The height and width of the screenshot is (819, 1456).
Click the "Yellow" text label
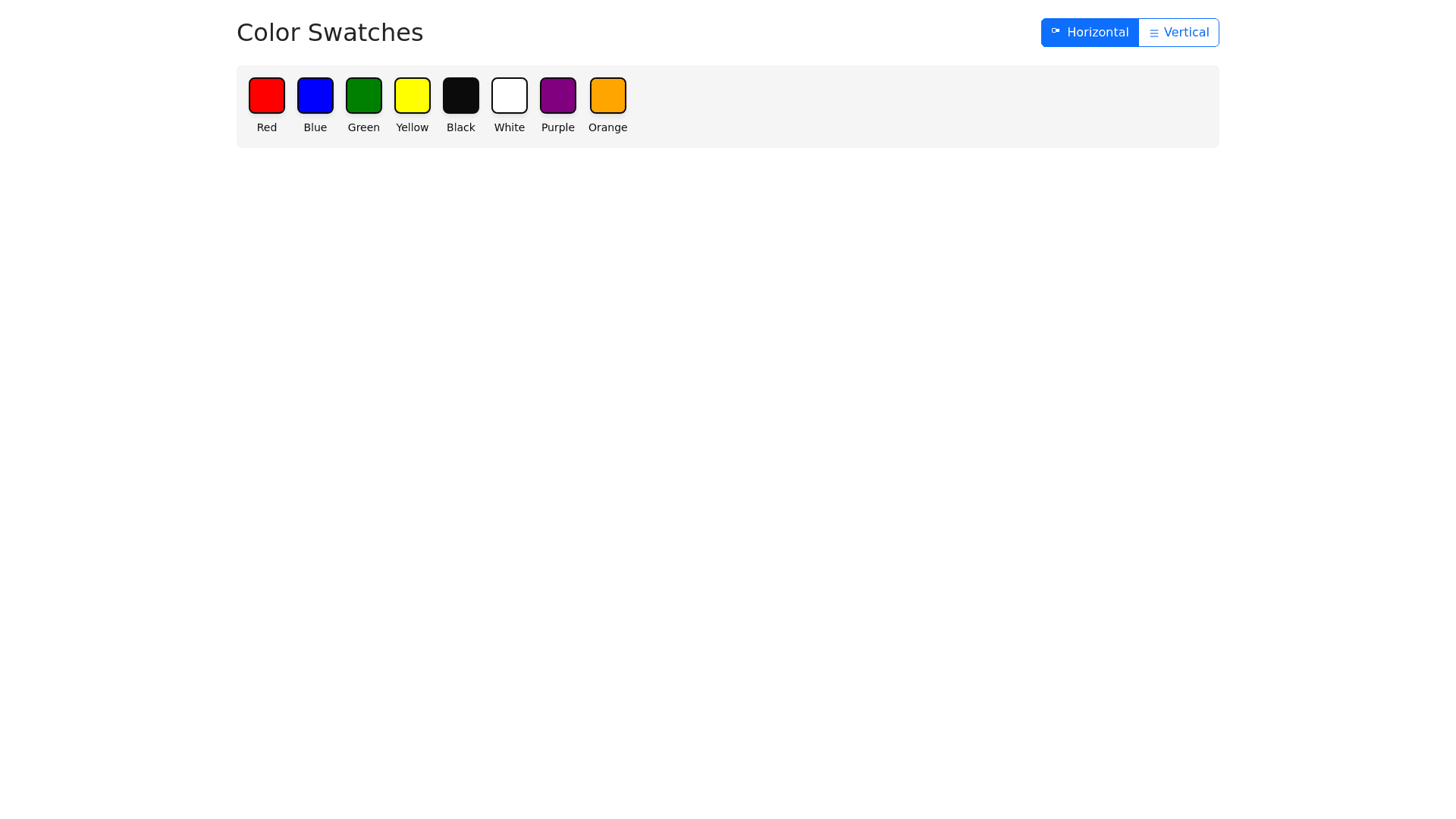point(413,127)
